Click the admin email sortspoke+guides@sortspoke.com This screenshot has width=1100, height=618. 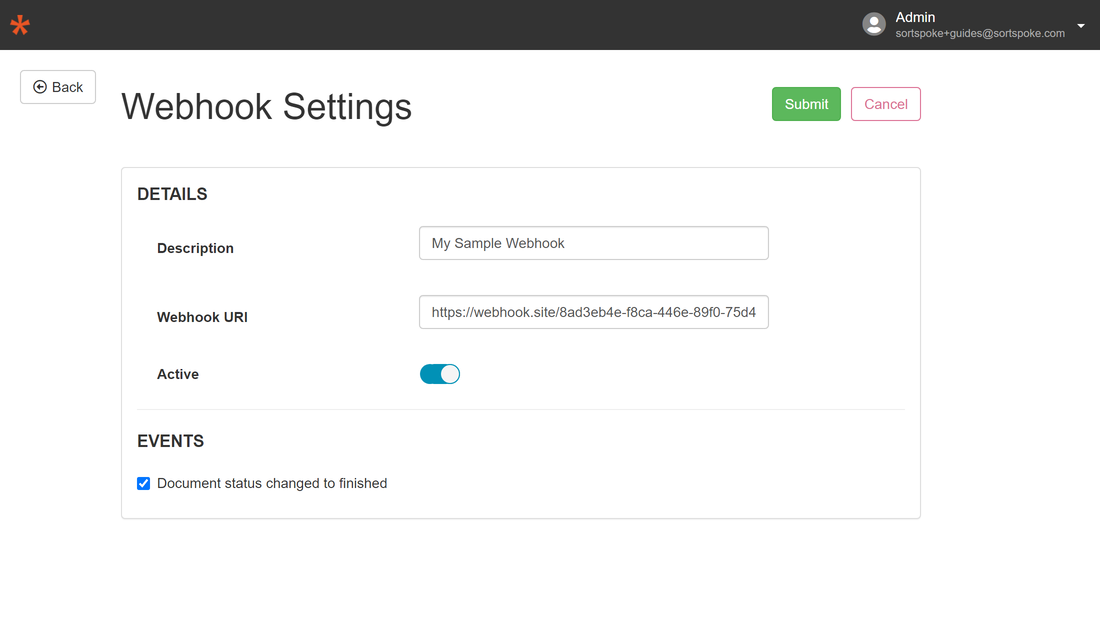979,34
